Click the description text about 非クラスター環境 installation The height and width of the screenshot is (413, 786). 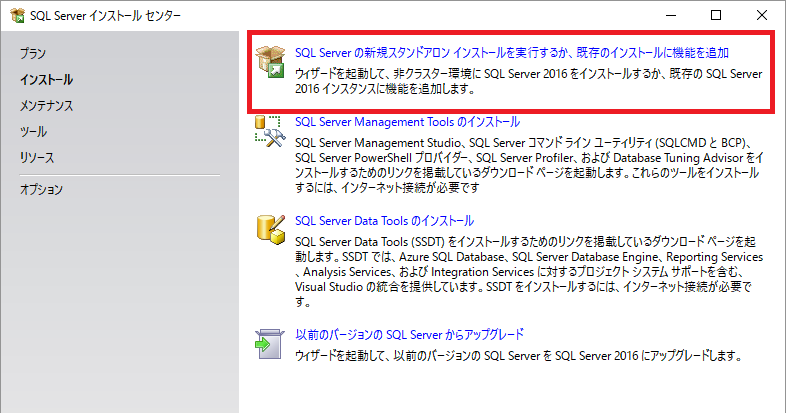click(x=529, y=81)
